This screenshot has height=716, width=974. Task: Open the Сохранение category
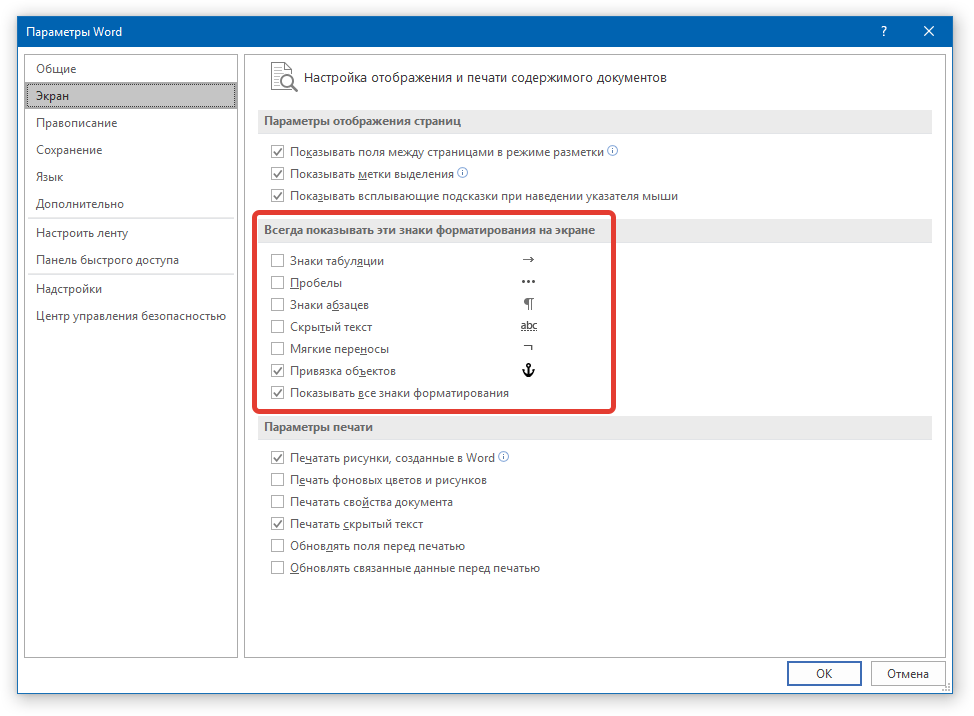(x=131, y=150)
